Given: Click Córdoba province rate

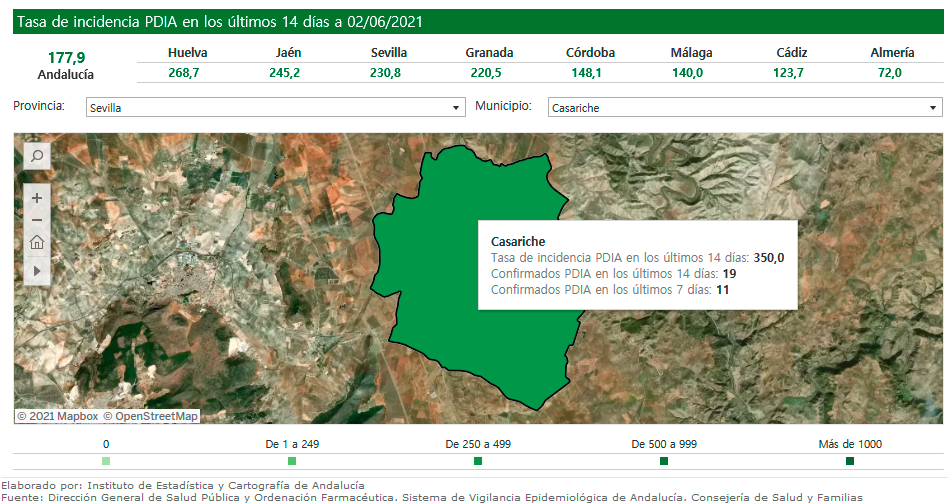Looking at the screenshot, I should (x=590, y=73).
